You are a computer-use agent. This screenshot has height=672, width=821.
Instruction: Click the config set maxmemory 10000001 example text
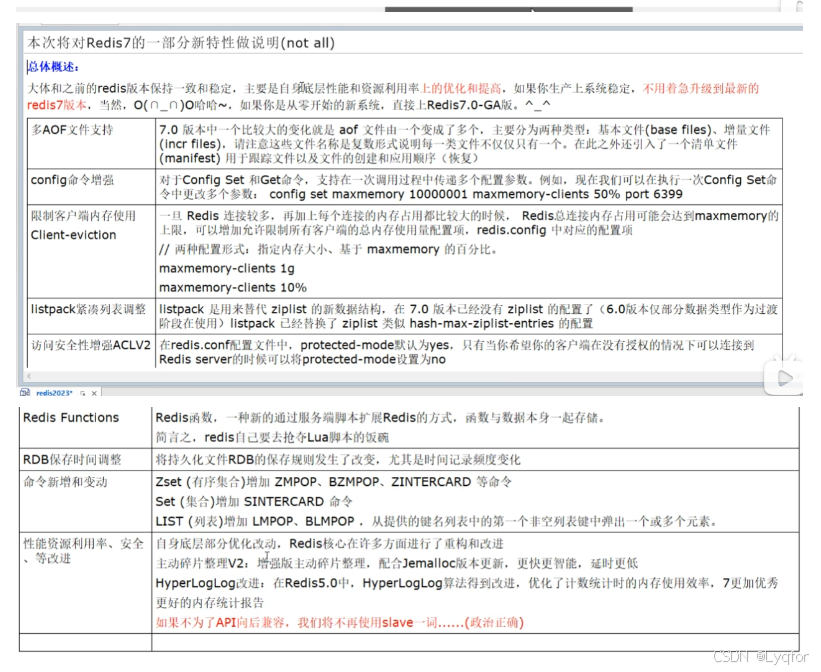pyautogui.click(x=475, y=194)
